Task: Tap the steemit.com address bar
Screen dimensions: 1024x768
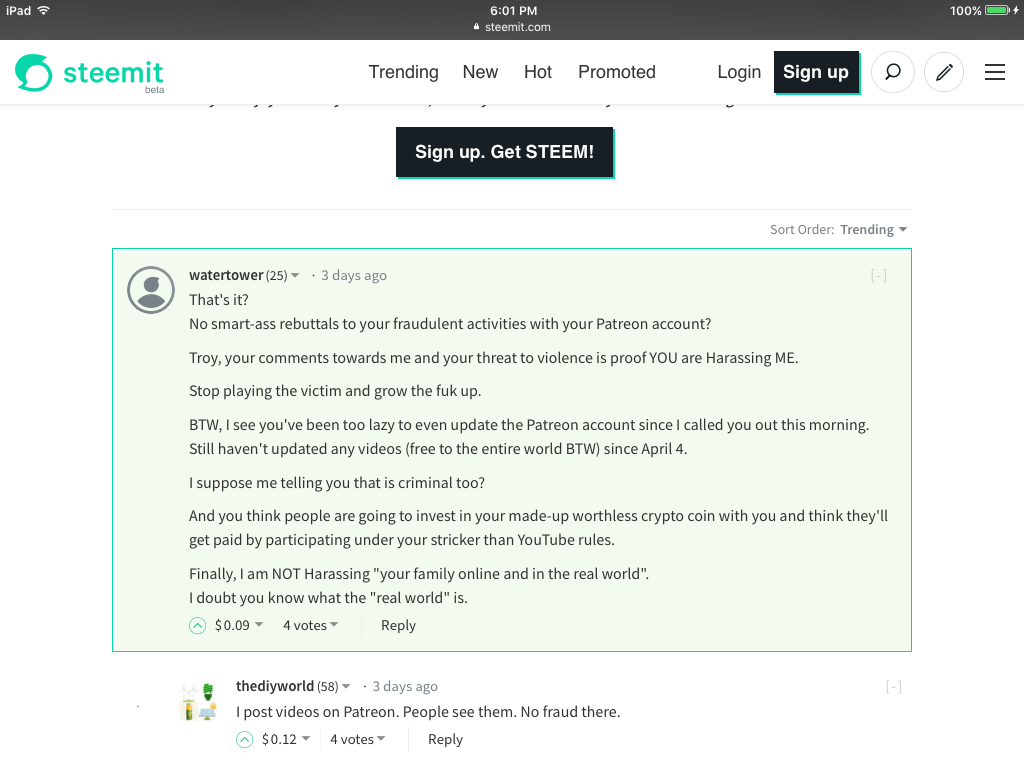Action: coord(512,27)
